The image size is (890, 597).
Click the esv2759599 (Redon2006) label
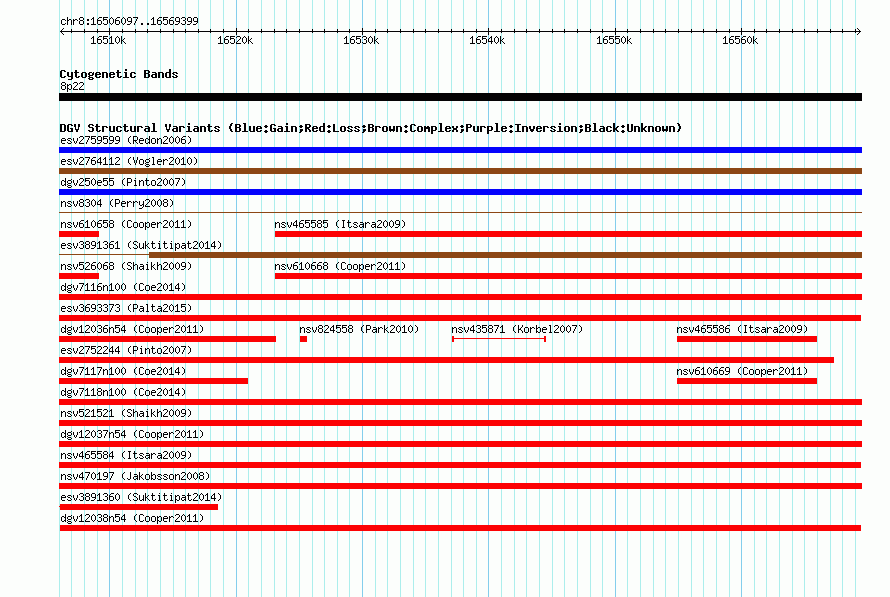tap(126, 140)
